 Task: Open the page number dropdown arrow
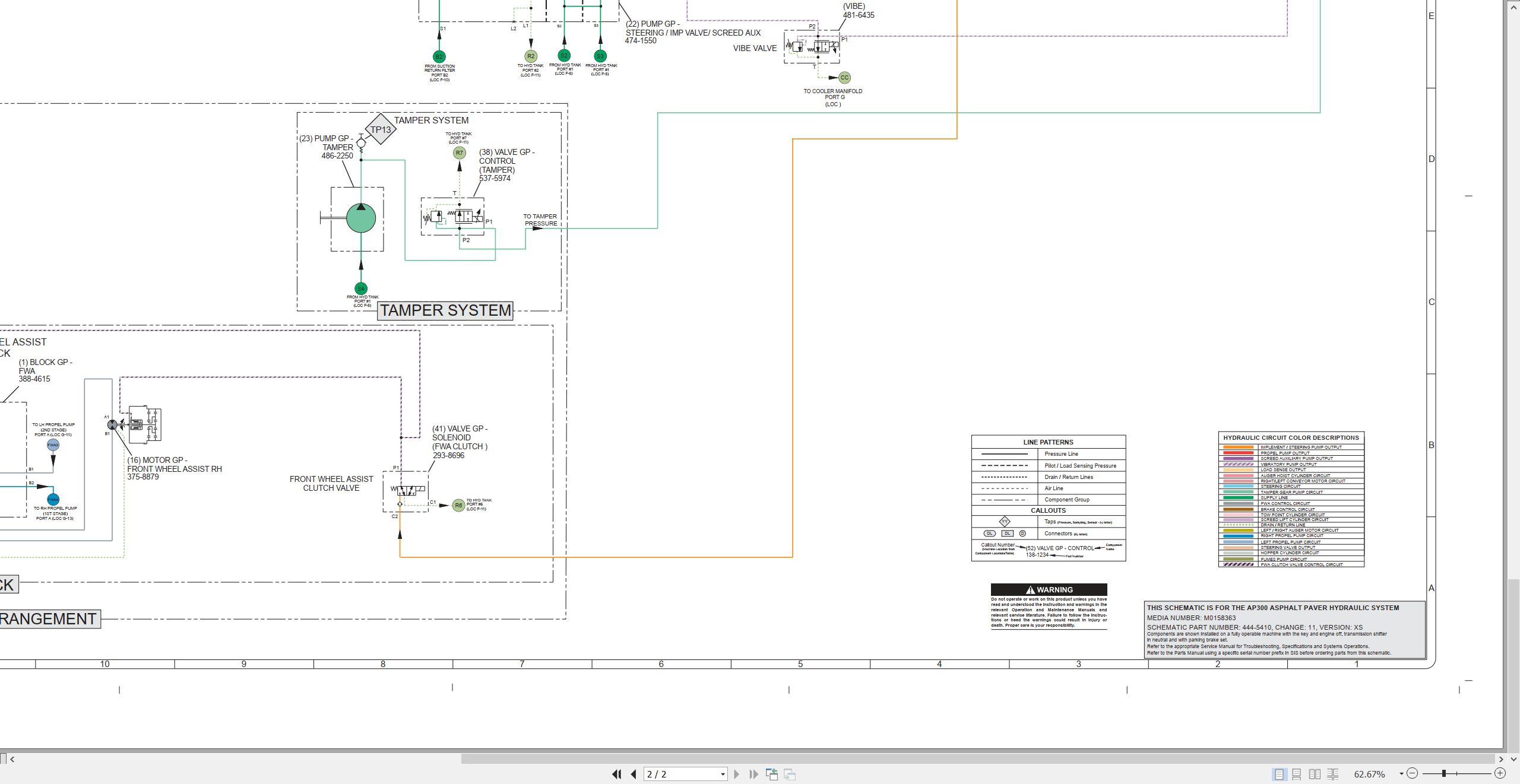pos(723,774)
